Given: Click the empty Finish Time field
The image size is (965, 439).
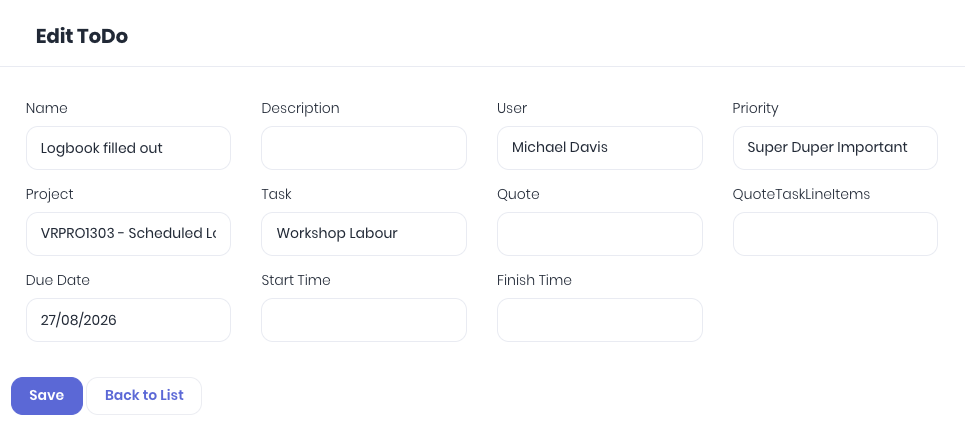Looking at the screenshot, I should pyautogui.click(x=599, y=320).
